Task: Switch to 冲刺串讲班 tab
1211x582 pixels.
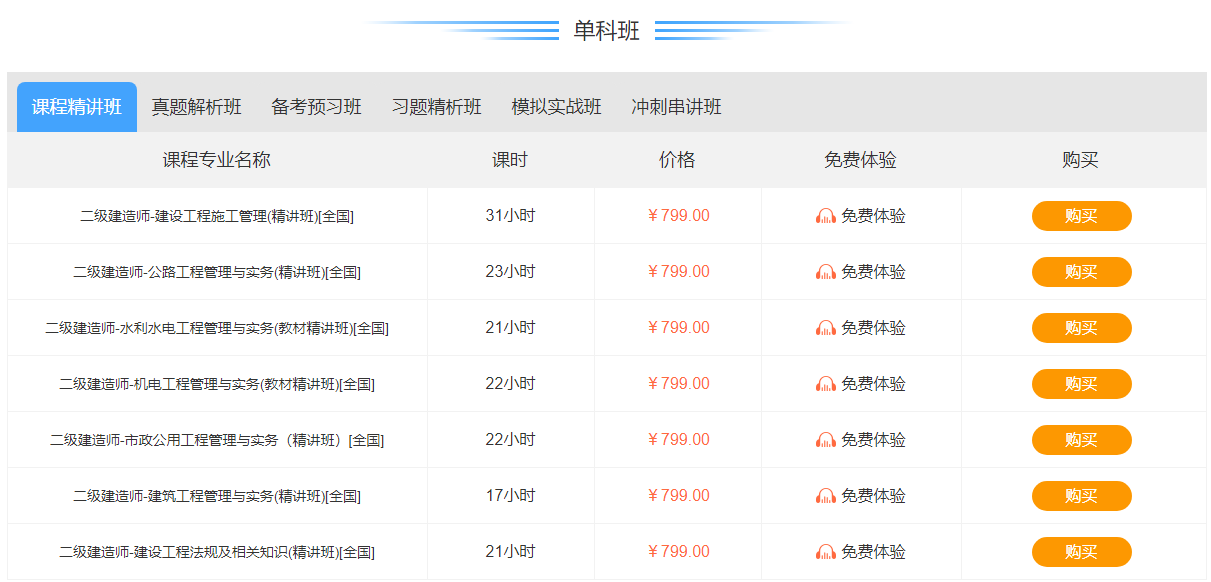Action: point(676,107)
